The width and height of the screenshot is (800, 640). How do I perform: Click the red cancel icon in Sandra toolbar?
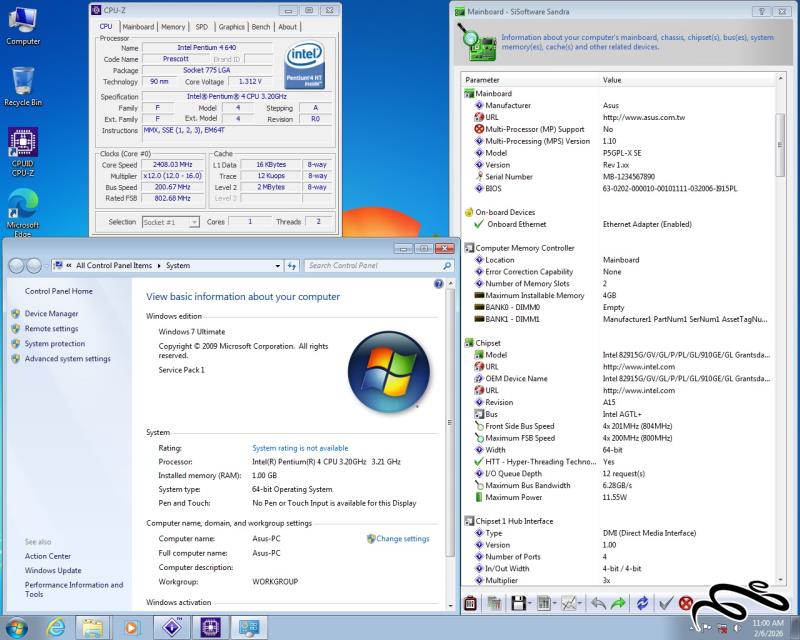687,603
